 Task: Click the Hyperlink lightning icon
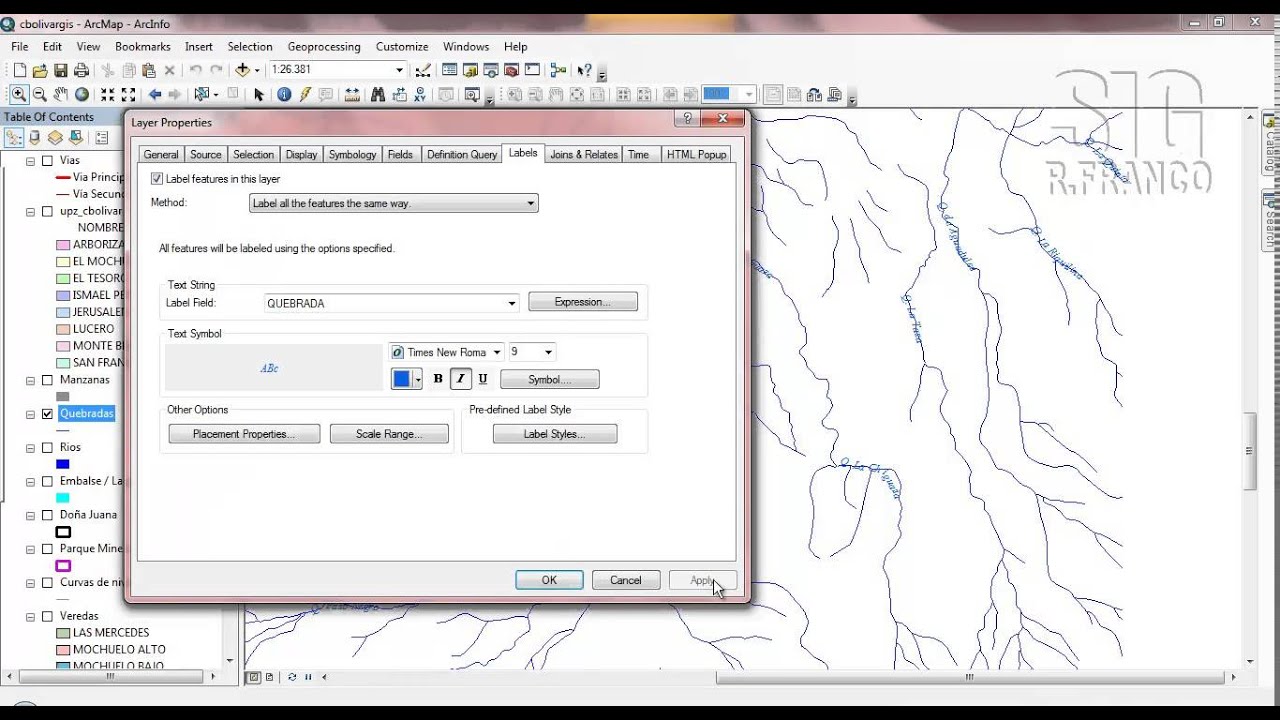click(305, 94)
